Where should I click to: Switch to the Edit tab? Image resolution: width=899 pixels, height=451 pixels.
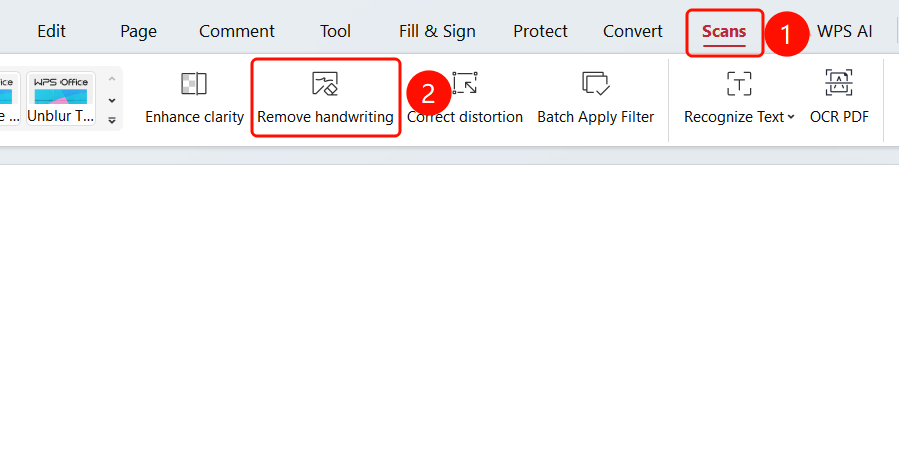[52, 31]
